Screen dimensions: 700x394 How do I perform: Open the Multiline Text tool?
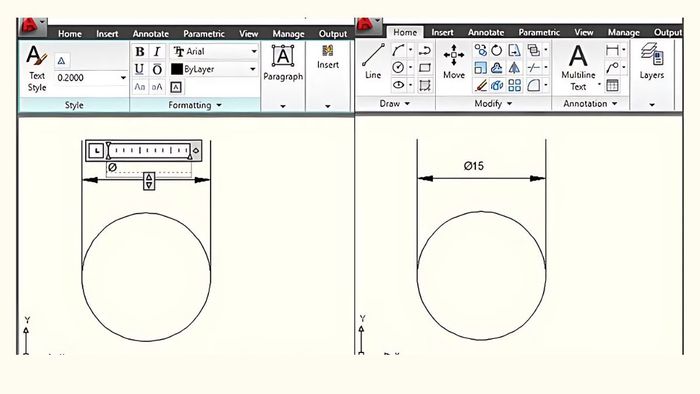click(x=578, y=67)
